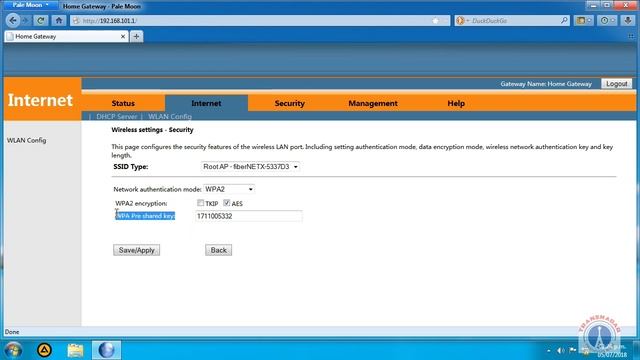This screenshot has height=360, width=640.
Task: Open the Security tab
Action: tap(289, 103)
